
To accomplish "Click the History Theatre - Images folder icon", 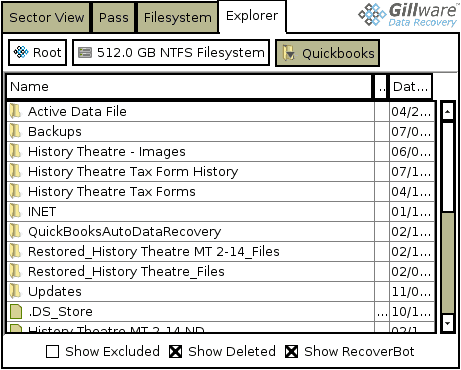I will (15, 151).
